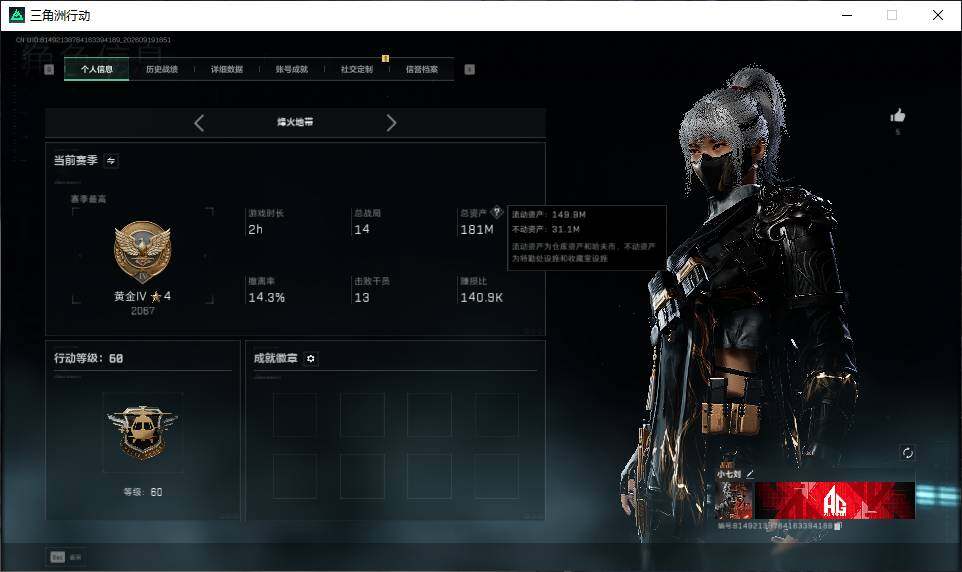
Task: Click the 等级: 60 label under badge
Action: [142, 492]
